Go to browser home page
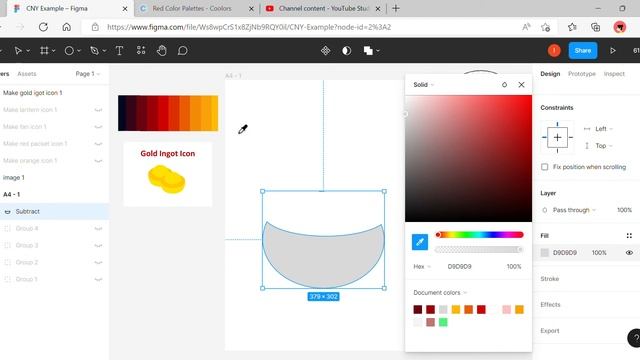The image size is (640, 360). [x=67, y=27]
